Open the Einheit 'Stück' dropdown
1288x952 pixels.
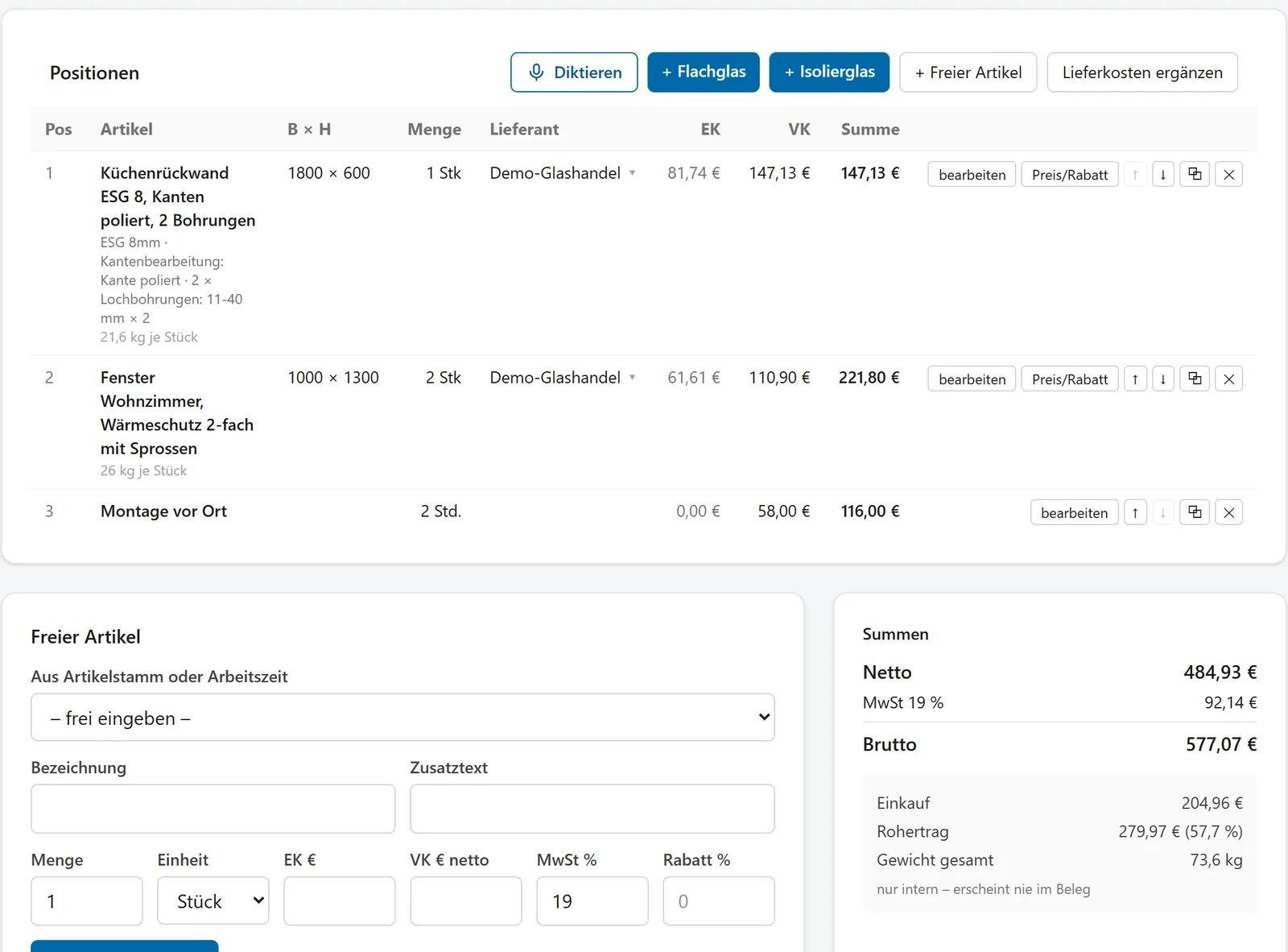213,901
